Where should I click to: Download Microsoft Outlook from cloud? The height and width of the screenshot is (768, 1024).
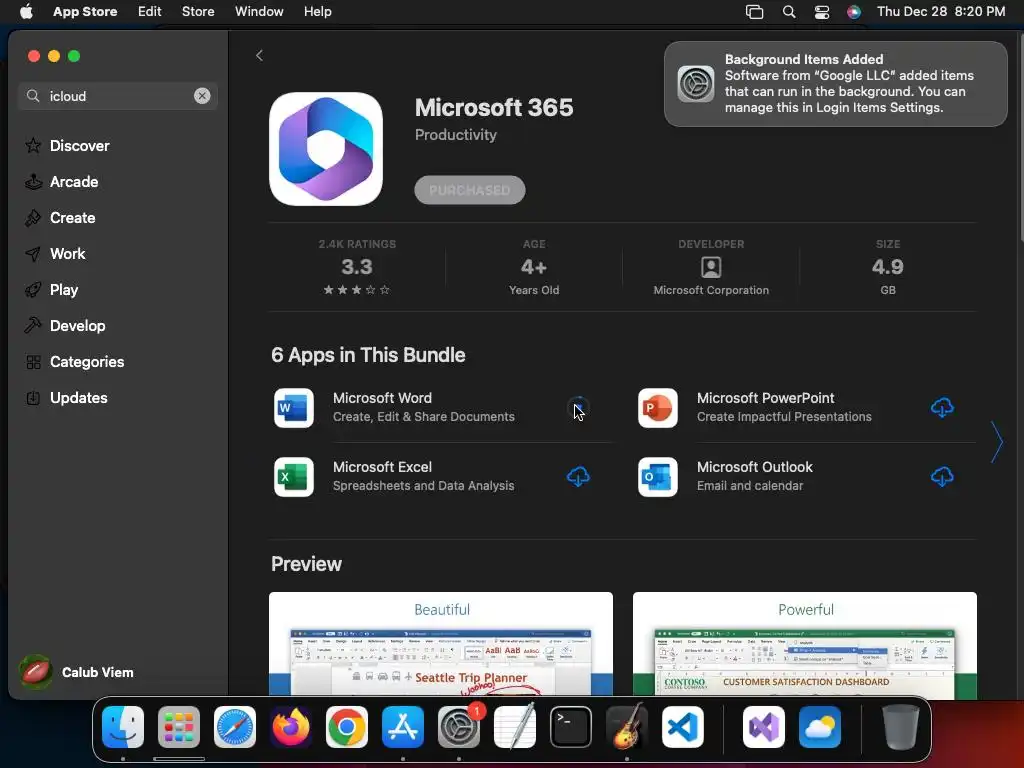pos(942,477)
